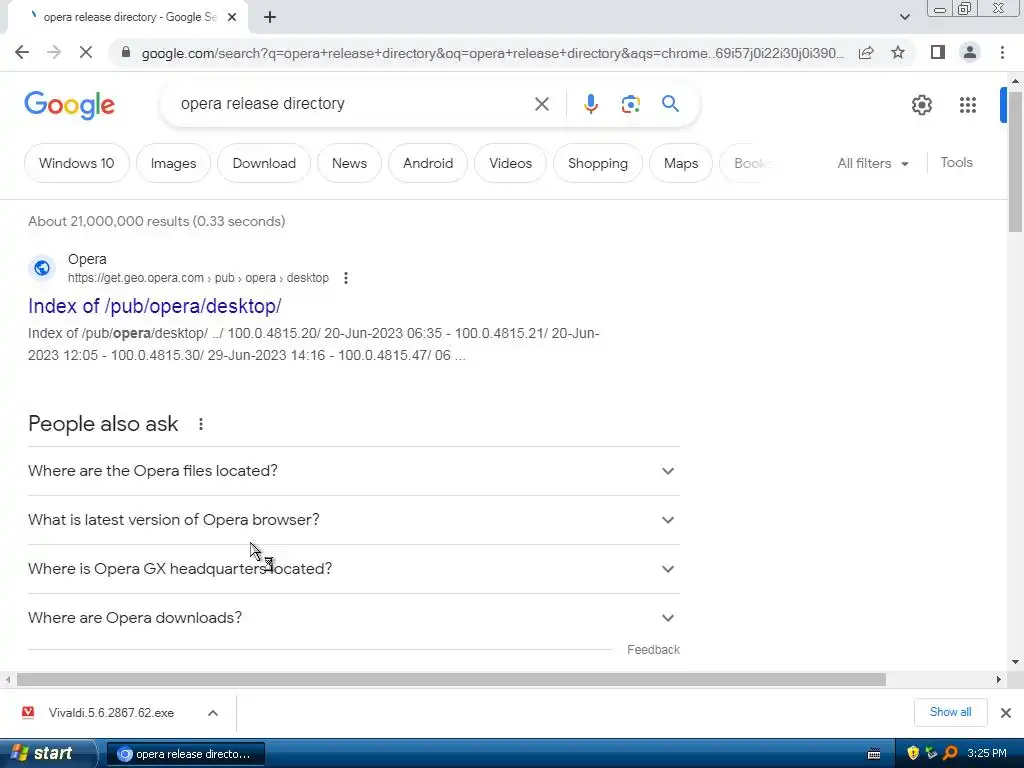The image size is (1024, 768).
Task: Click the Chrome taskbar window button
Action: click(x=185, y=754)
